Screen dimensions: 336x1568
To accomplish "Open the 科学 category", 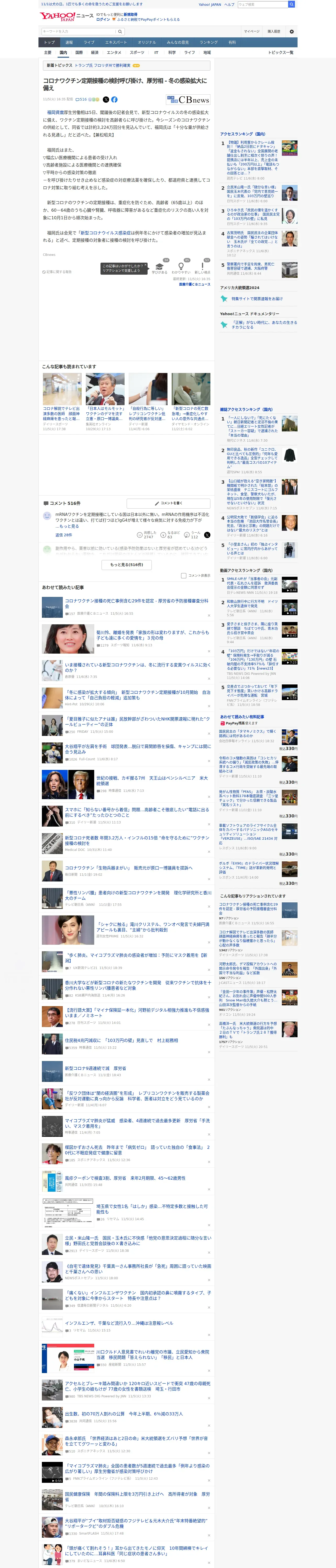I will pyautogui.click(x=172, y=52).
